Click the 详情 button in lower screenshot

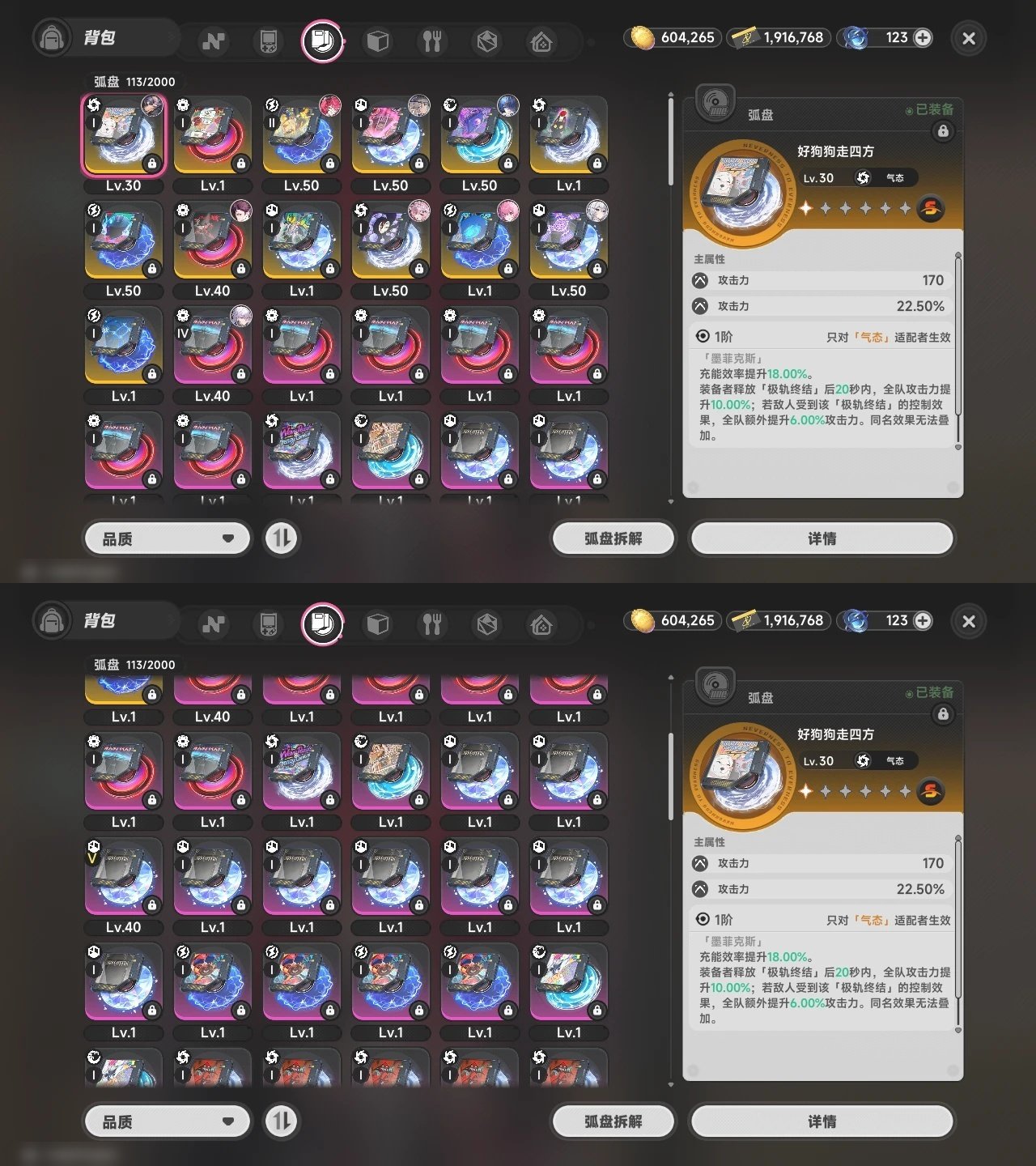822,1121
